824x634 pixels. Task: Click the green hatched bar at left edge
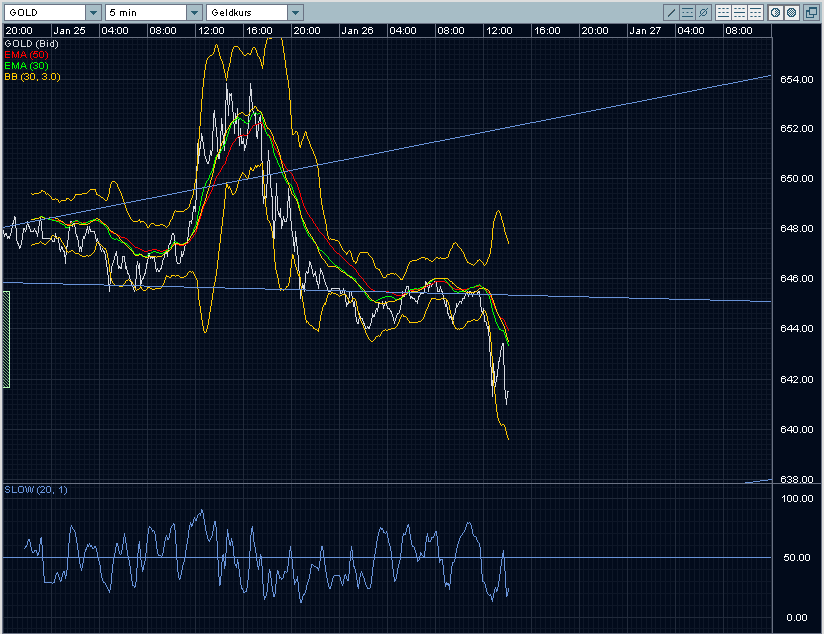point(6,340)
